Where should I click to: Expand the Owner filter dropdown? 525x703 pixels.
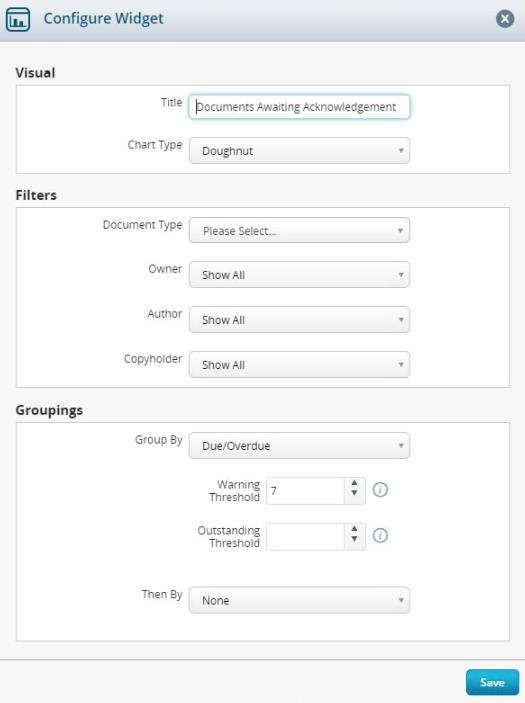pos(299,275)
